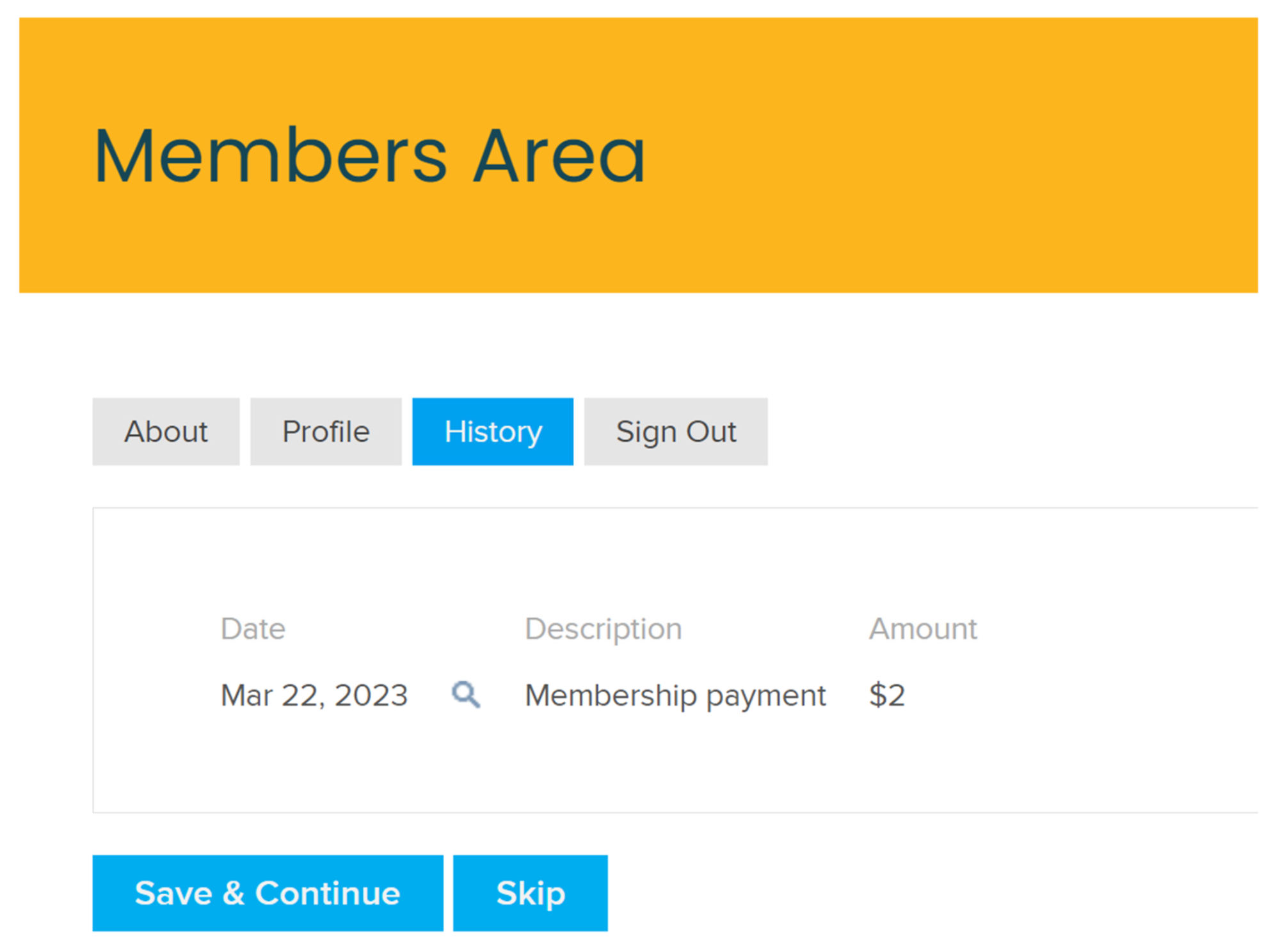Screen dimensions: 1280x952
Task: Click the Sign Out tab
Action: coord(676,432)
